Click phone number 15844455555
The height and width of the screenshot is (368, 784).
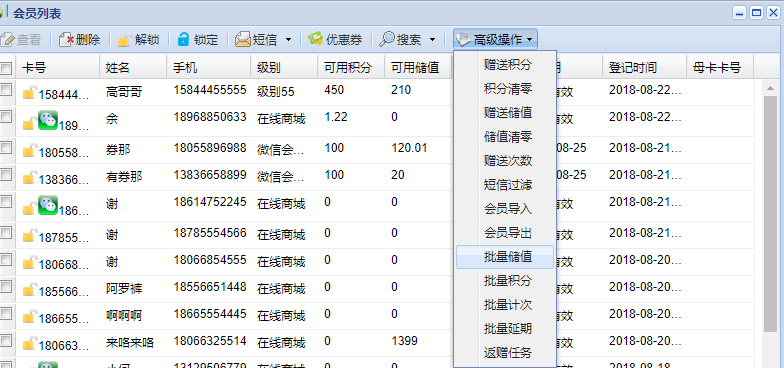(210, 90)
